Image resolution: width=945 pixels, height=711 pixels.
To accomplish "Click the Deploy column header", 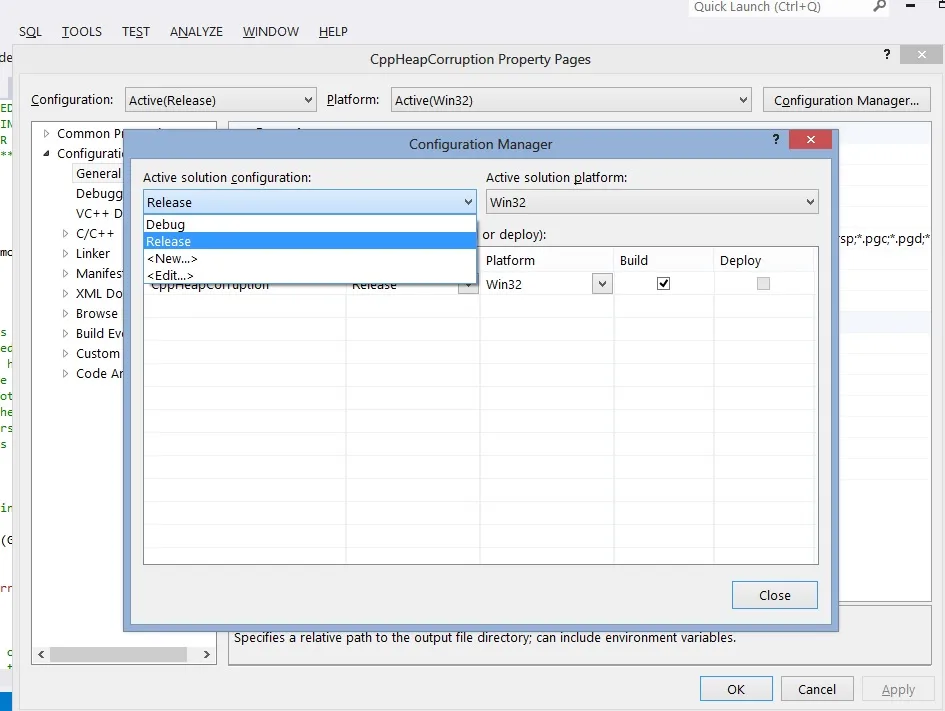I will click(764, 260).
